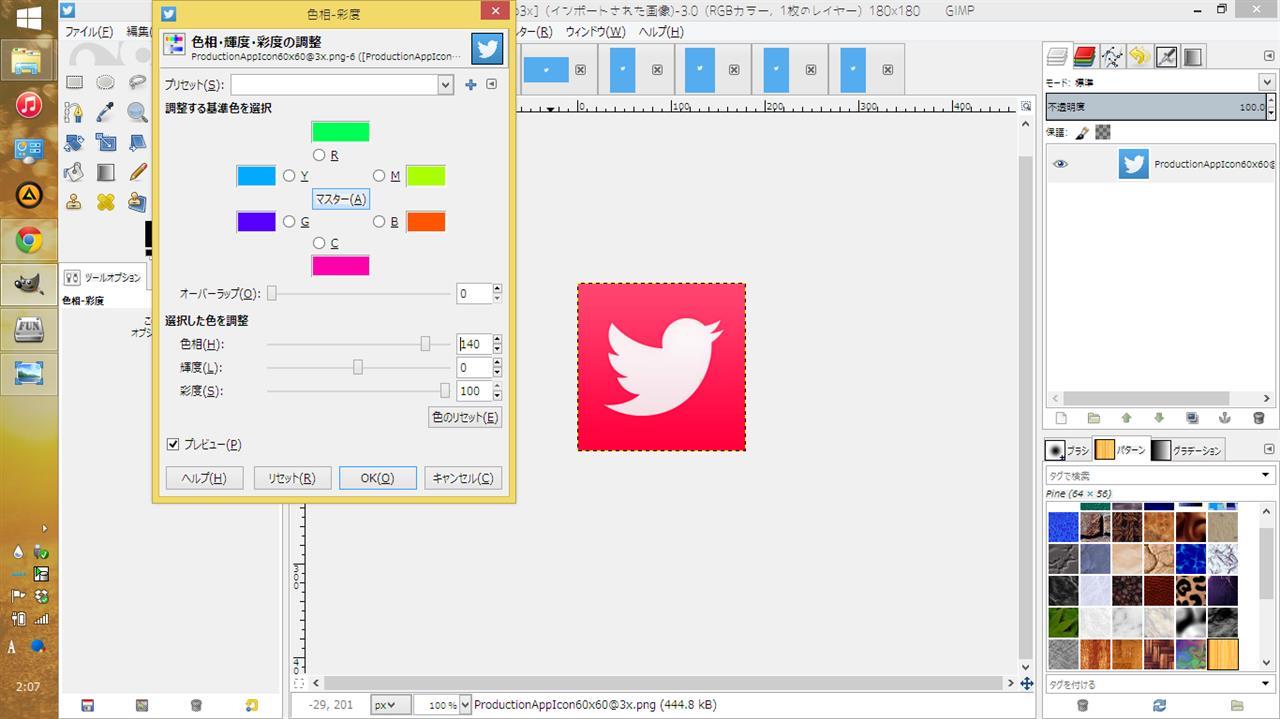Hide the ProductionAppIcon layer via eye icon

click(1060, 164)
